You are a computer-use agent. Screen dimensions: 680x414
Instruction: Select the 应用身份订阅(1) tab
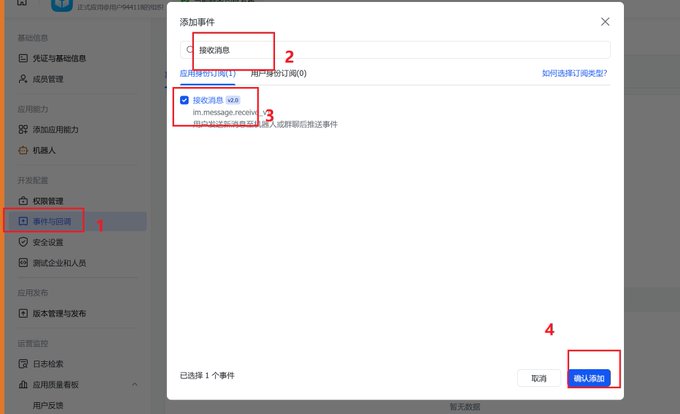[x=208, y=73]
